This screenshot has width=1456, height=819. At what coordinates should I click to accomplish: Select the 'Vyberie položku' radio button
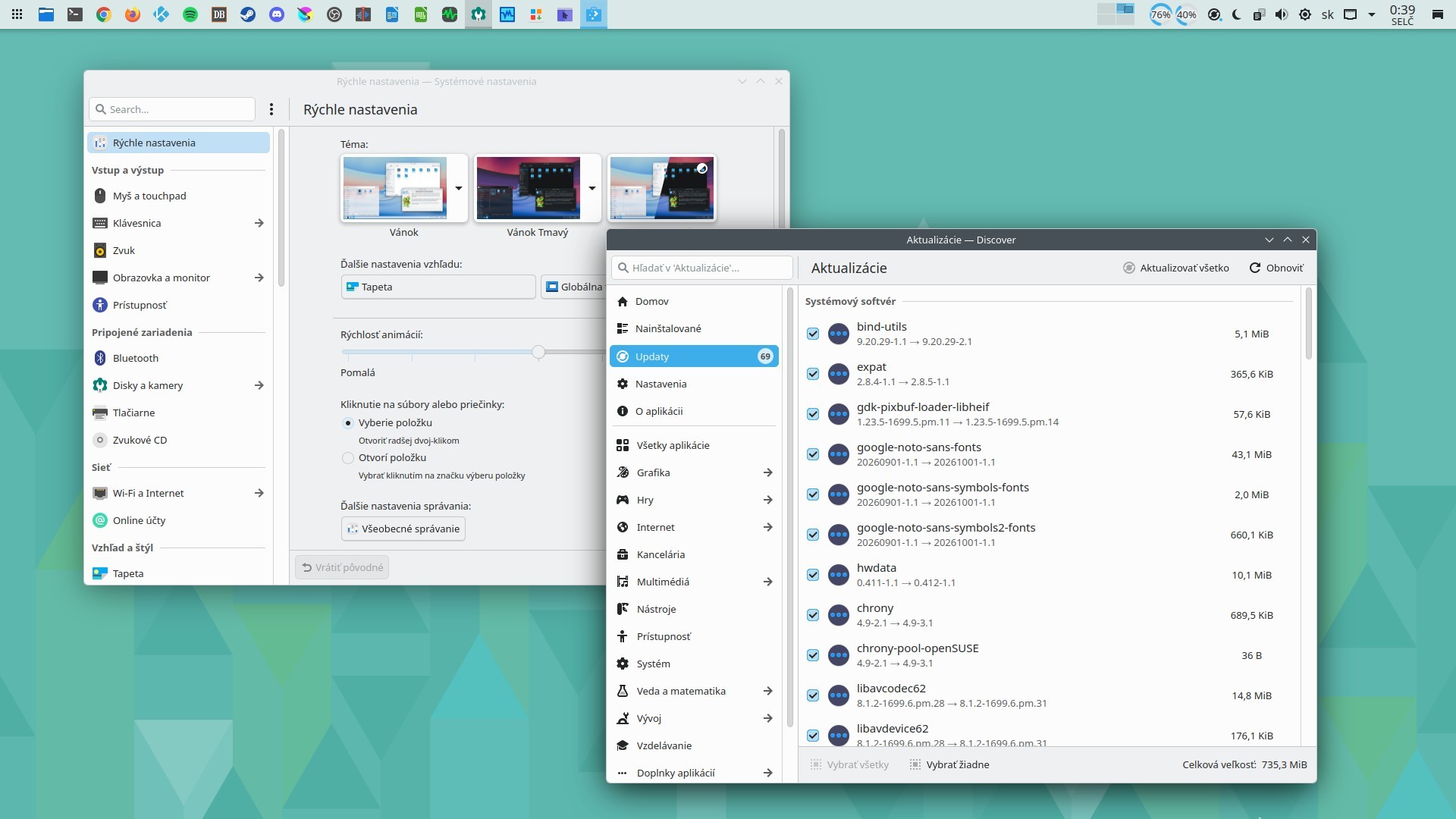(348, 422)
